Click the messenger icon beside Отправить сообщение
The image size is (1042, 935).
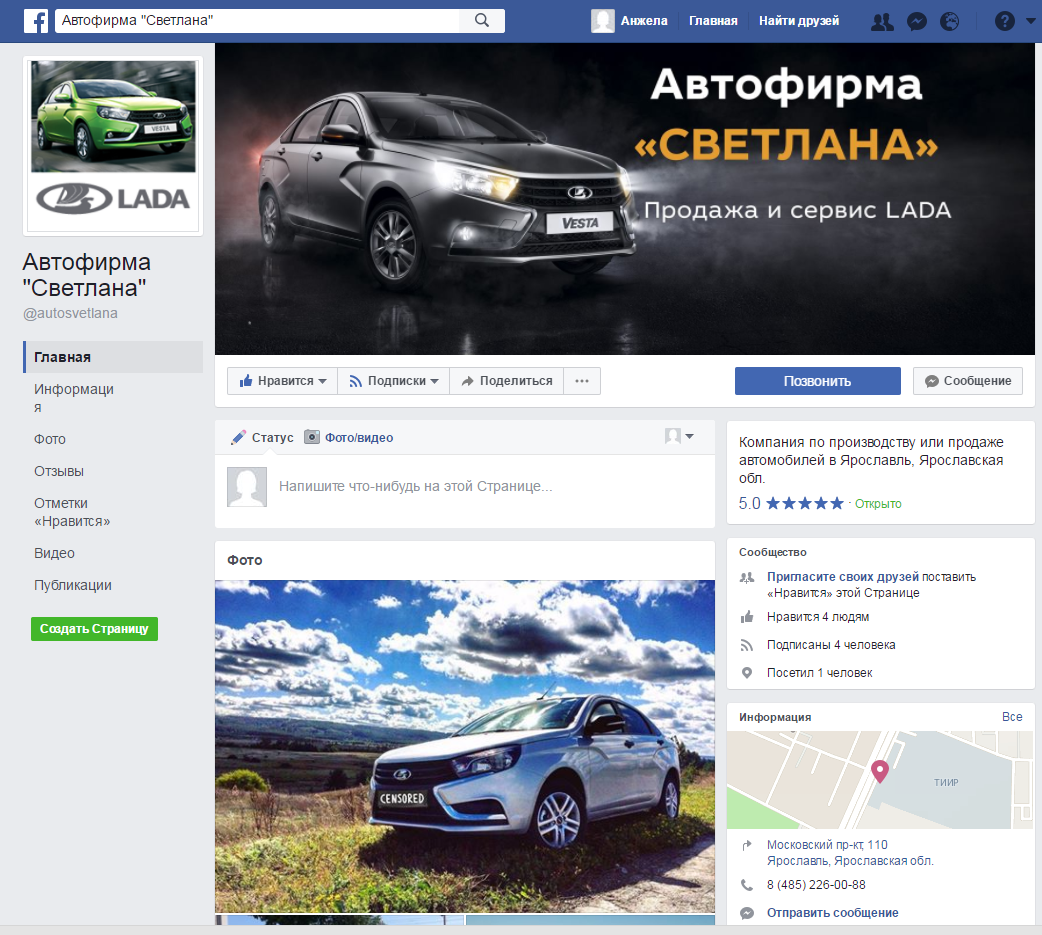pos(747,913)
